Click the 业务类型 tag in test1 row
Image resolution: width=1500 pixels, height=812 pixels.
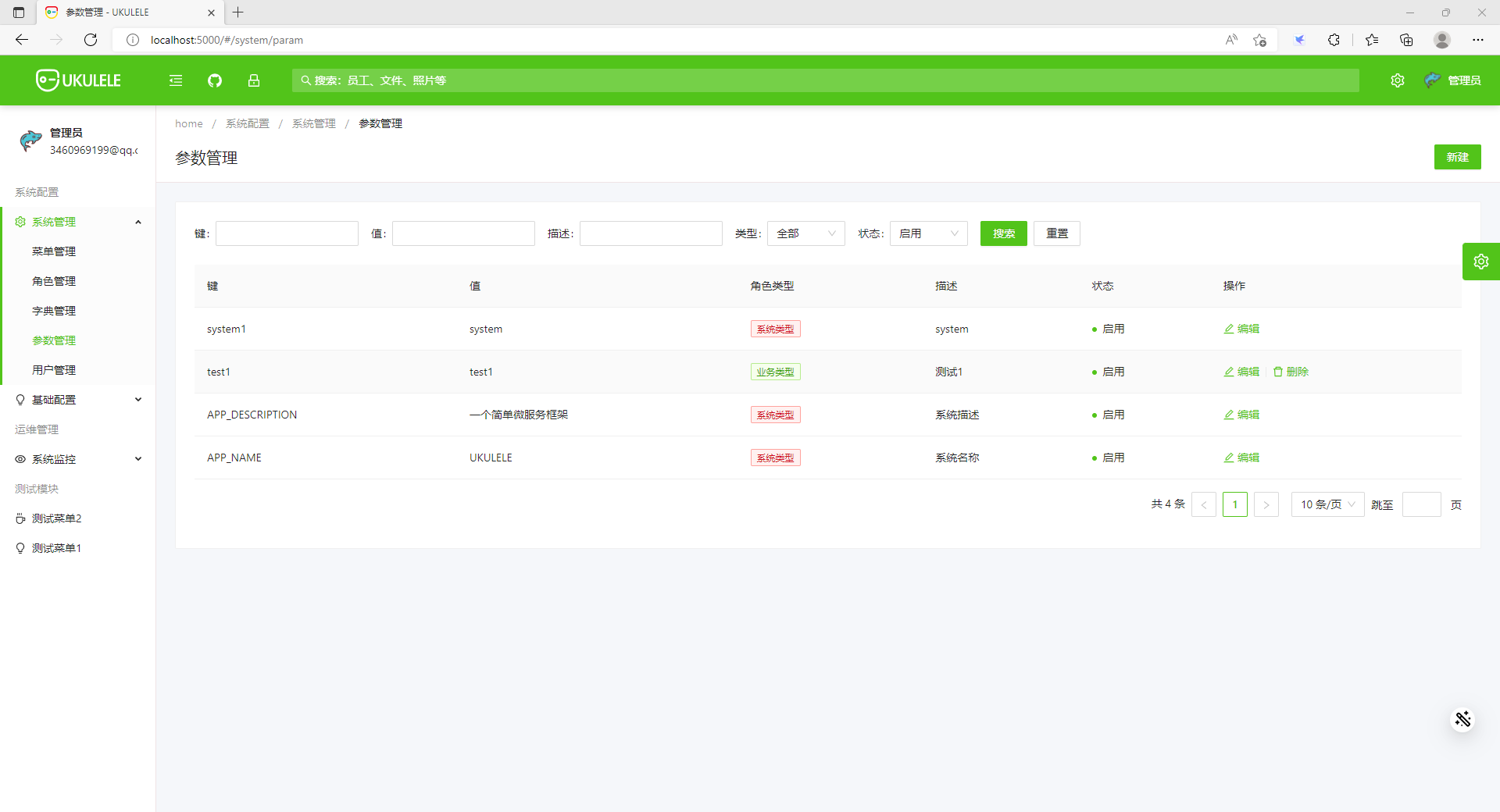tap(776, 372)
